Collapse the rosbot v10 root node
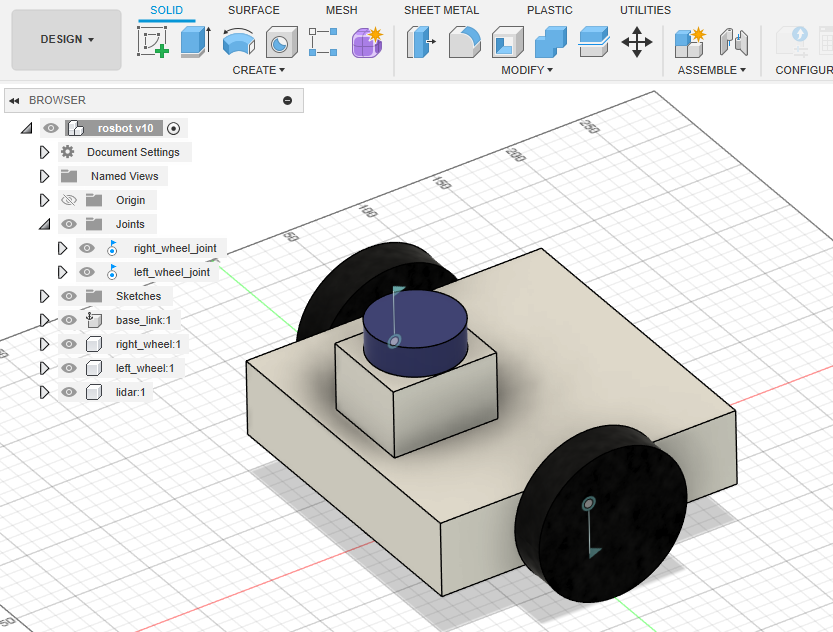 (27, 128)
